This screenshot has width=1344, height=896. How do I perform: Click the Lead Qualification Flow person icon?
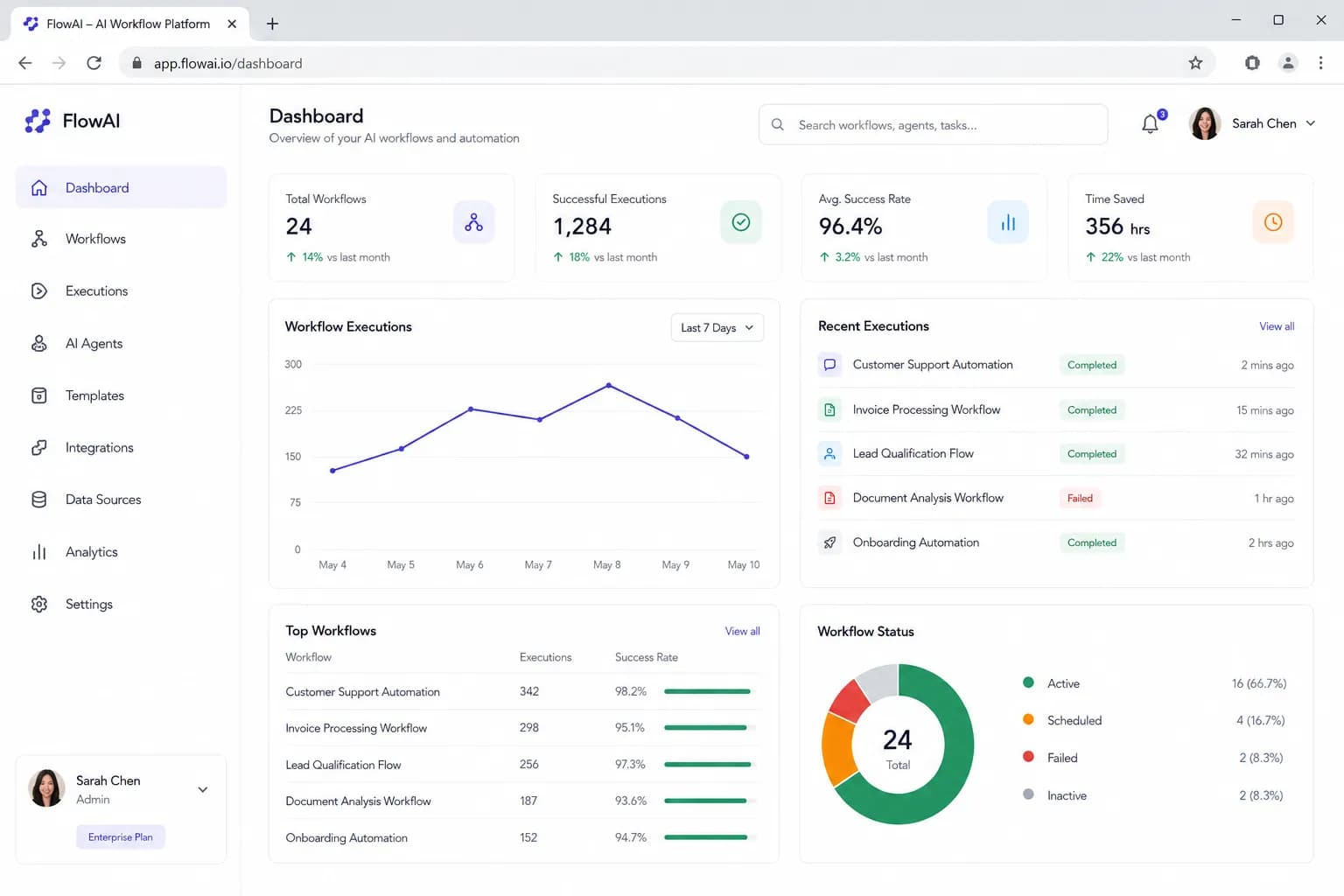tap(829, 453)
